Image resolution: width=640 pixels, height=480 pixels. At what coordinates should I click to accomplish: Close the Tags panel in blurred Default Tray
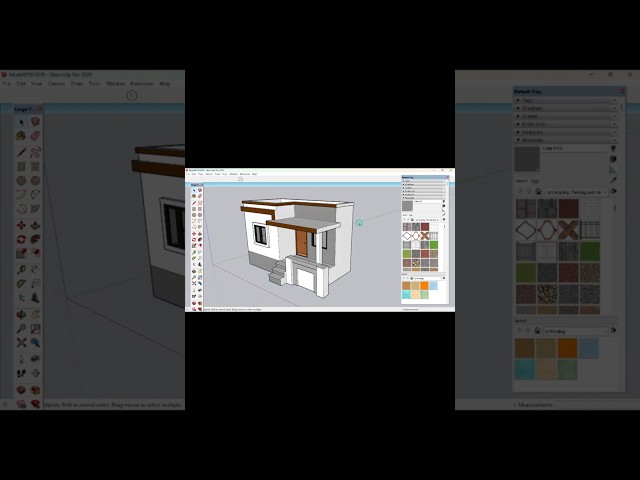614,100
